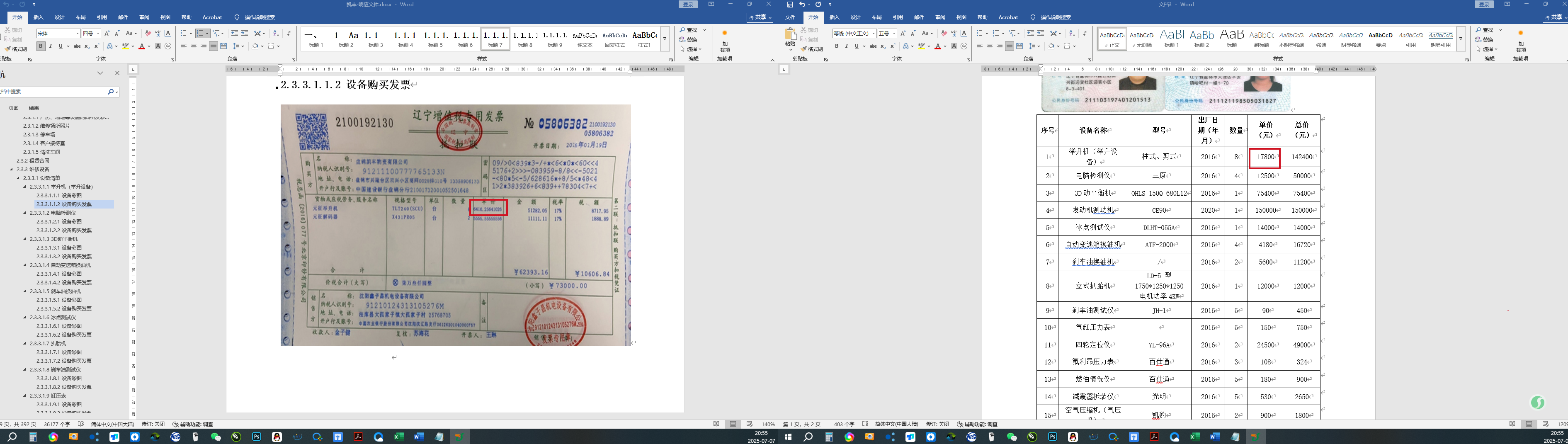Save the 文档3 document
This screenshot has width=1568, height=444.
point(790,4)
